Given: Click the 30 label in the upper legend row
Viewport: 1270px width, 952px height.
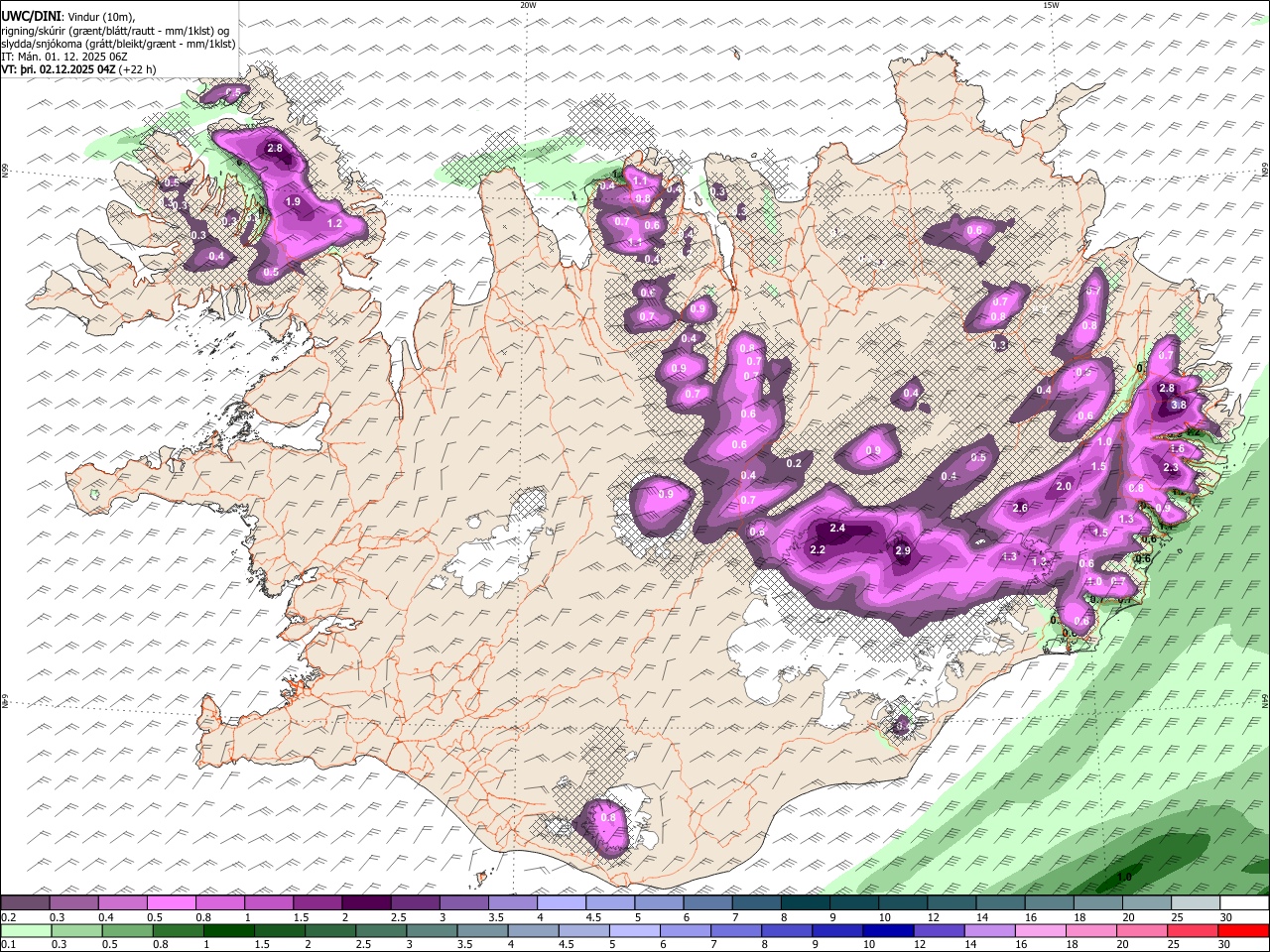Looking at the screenshot, I should [x=1226, y=917].
